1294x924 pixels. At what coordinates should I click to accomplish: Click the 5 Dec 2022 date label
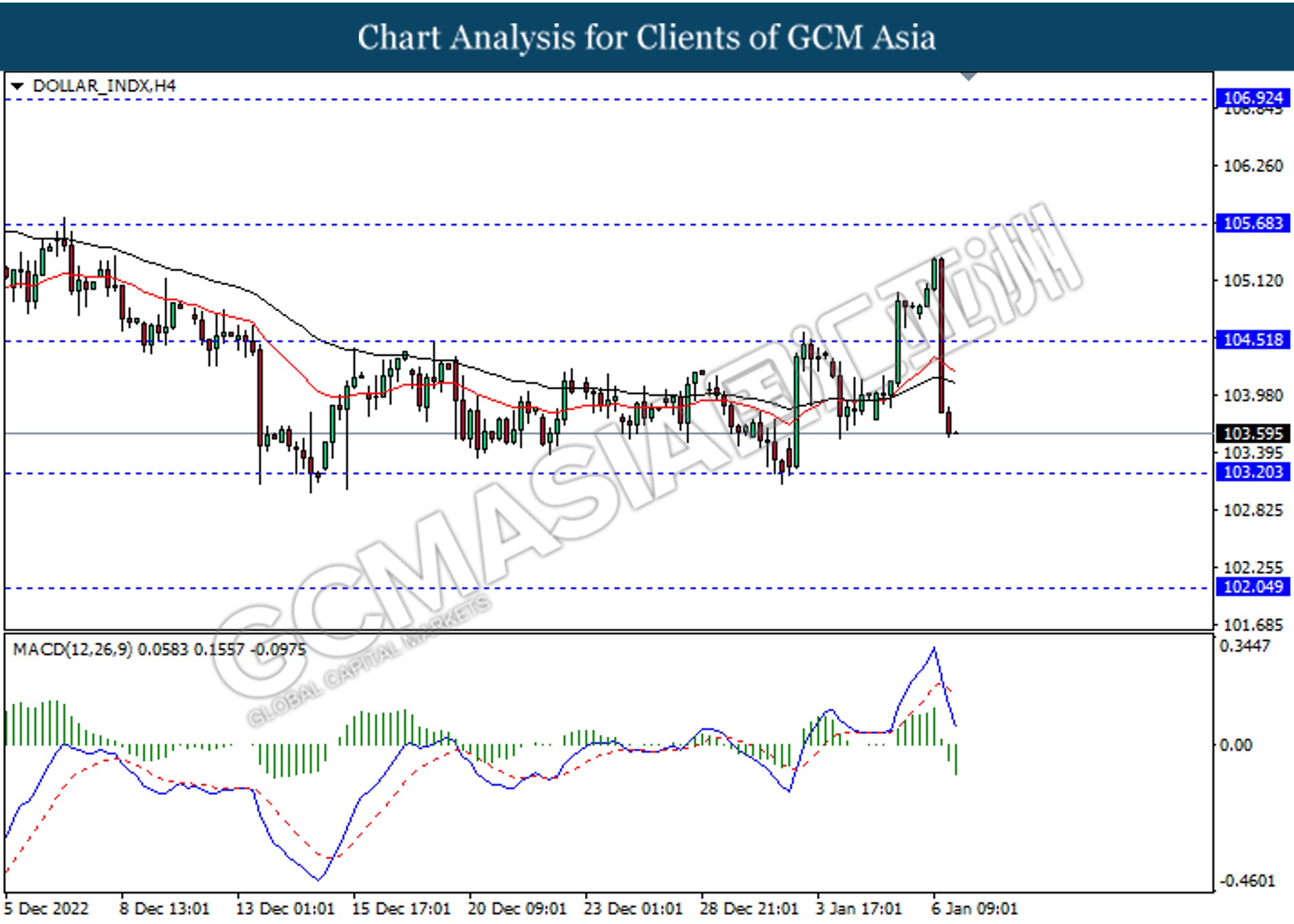coord(47,908)
